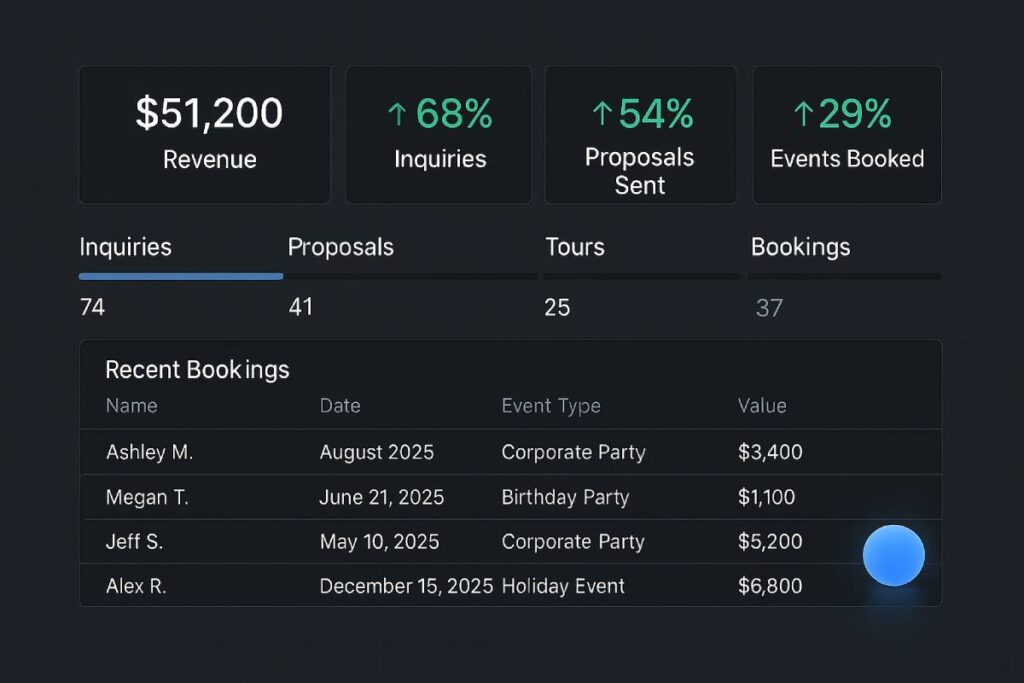Sort by the Value column header
Viewport: 1024px width, 683px height.
tap(762, 406)
